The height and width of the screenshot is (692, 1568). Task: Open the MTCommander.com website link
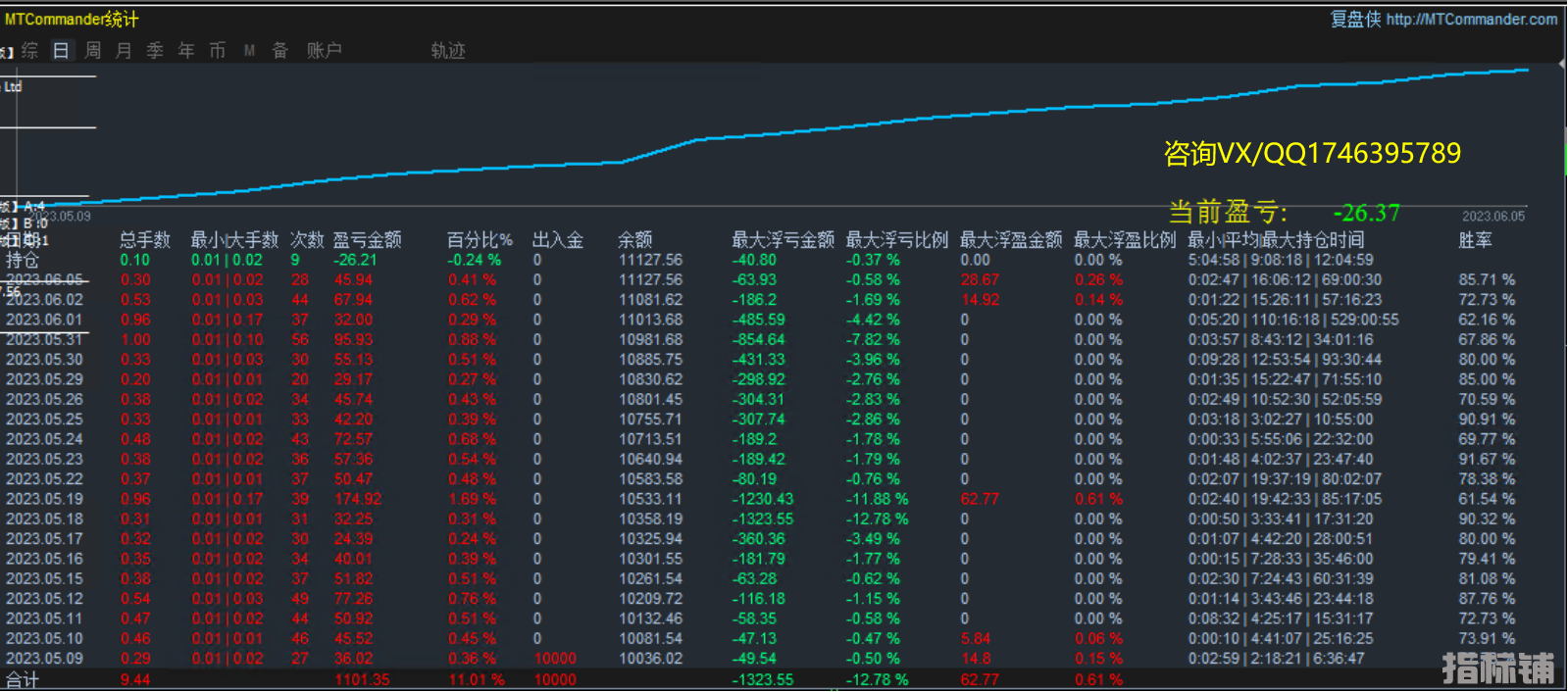pyautogui.click(x=1471, y=20)
